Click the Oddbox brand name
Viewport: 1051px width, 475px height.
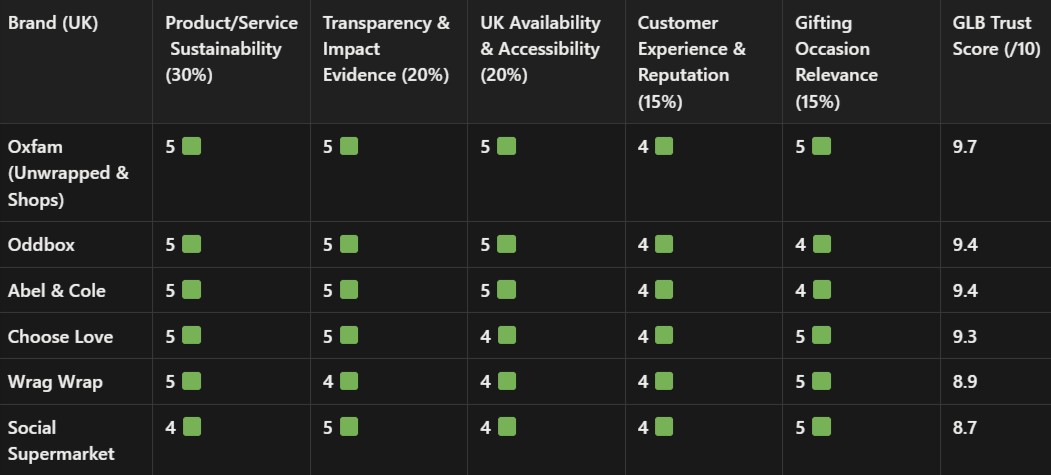41,245
